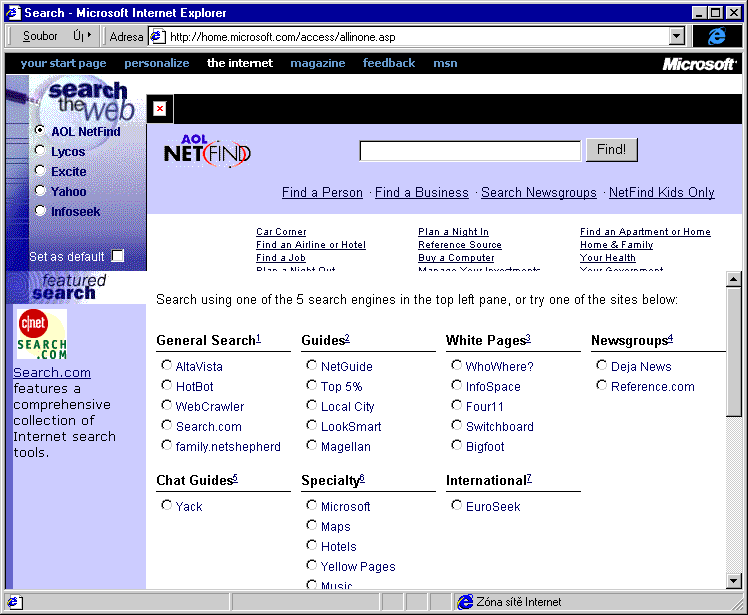
Task: Select the Excite search engine option
Action: point(41,170)
